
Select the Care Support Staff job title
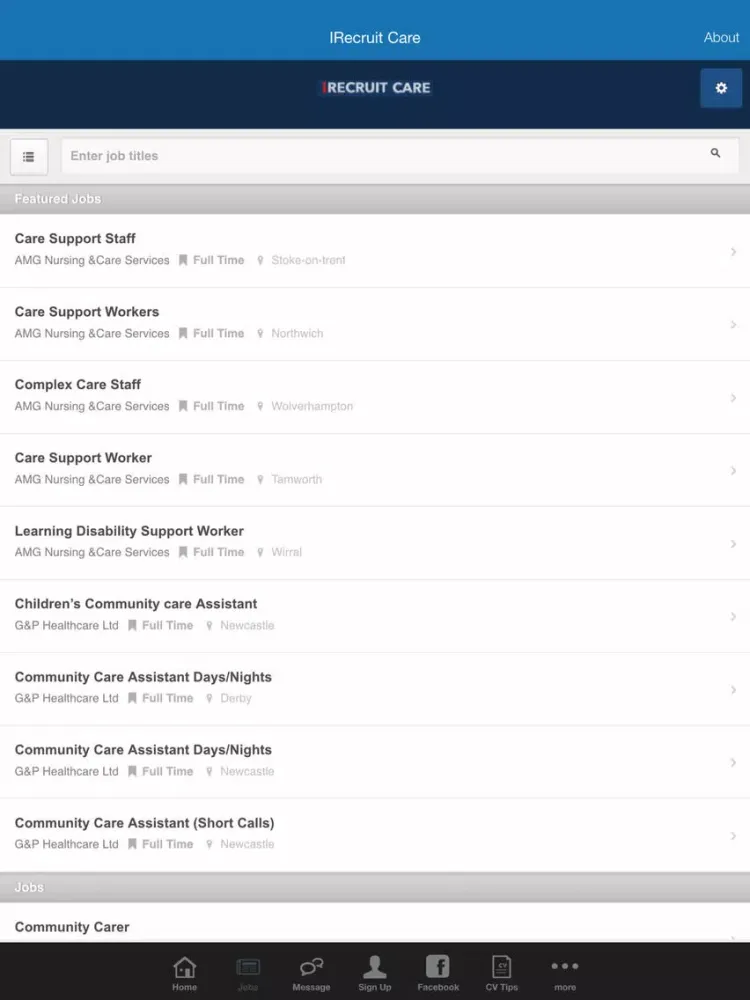coord(75,239)
